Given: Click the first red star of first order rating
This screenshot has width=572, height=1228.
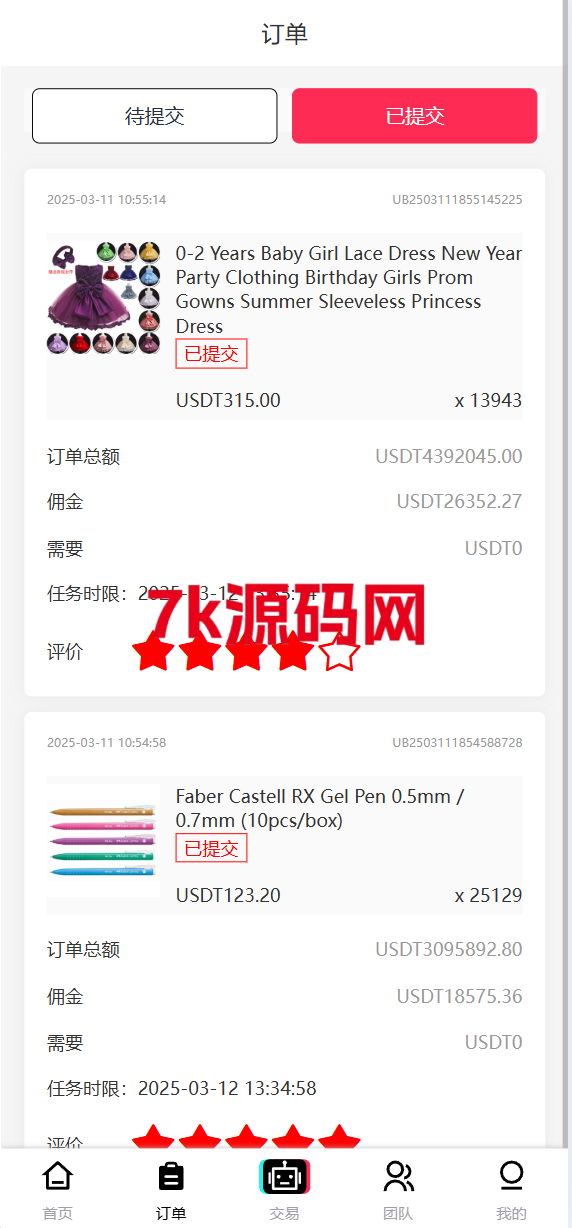Looking at the screenshot, I should click(x=153, y=651).
